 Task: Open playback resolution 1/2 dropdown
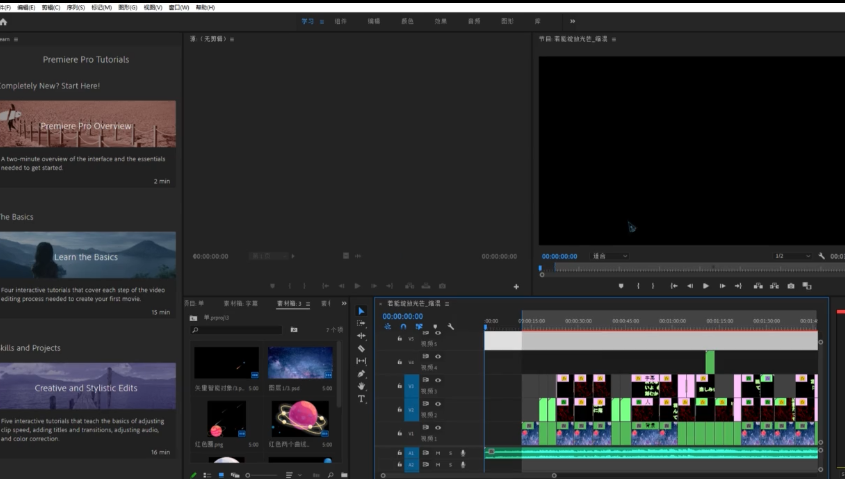[x=792, y=256]
